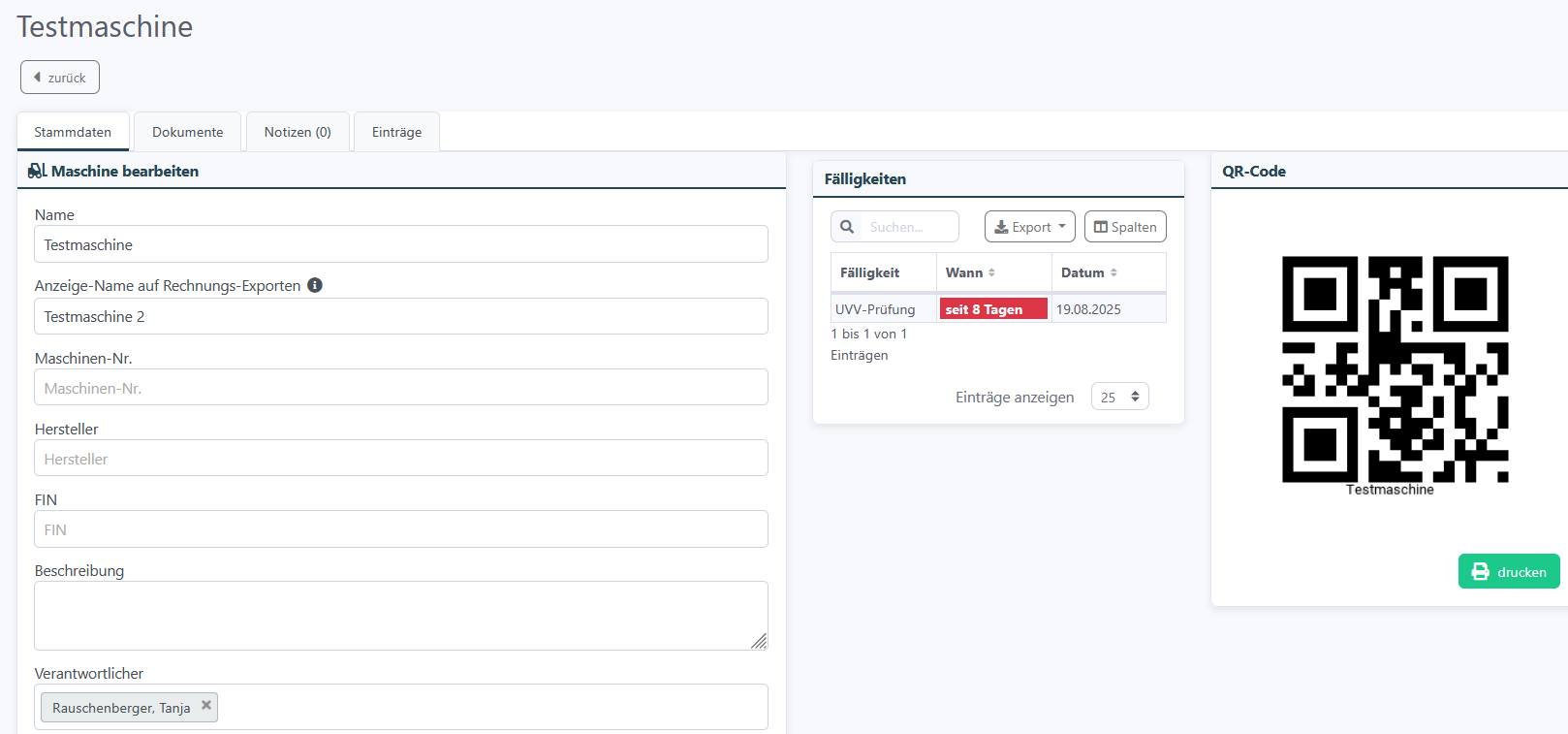Open the Spalten column chooser
Image resolution: width=1568 pixels, height=734 pixels.
coord(1125,227)
